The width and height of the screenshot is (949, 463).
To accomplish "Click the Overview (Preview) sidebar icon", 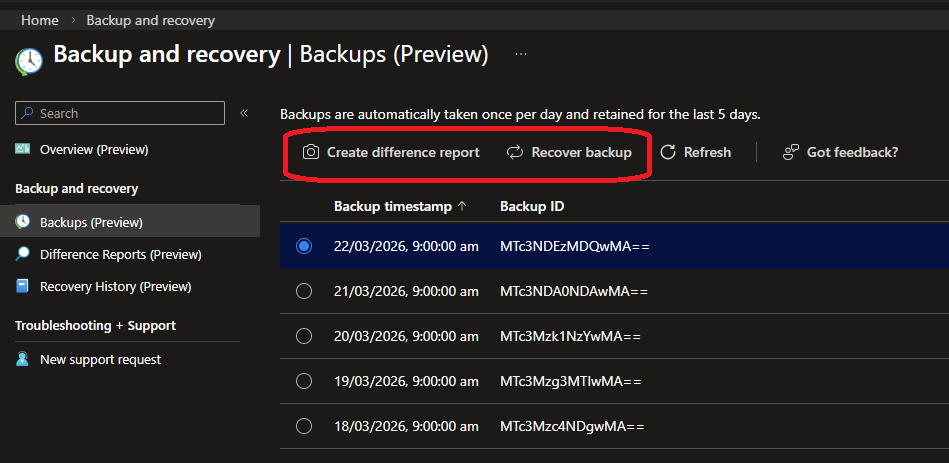I will point(23,149).
